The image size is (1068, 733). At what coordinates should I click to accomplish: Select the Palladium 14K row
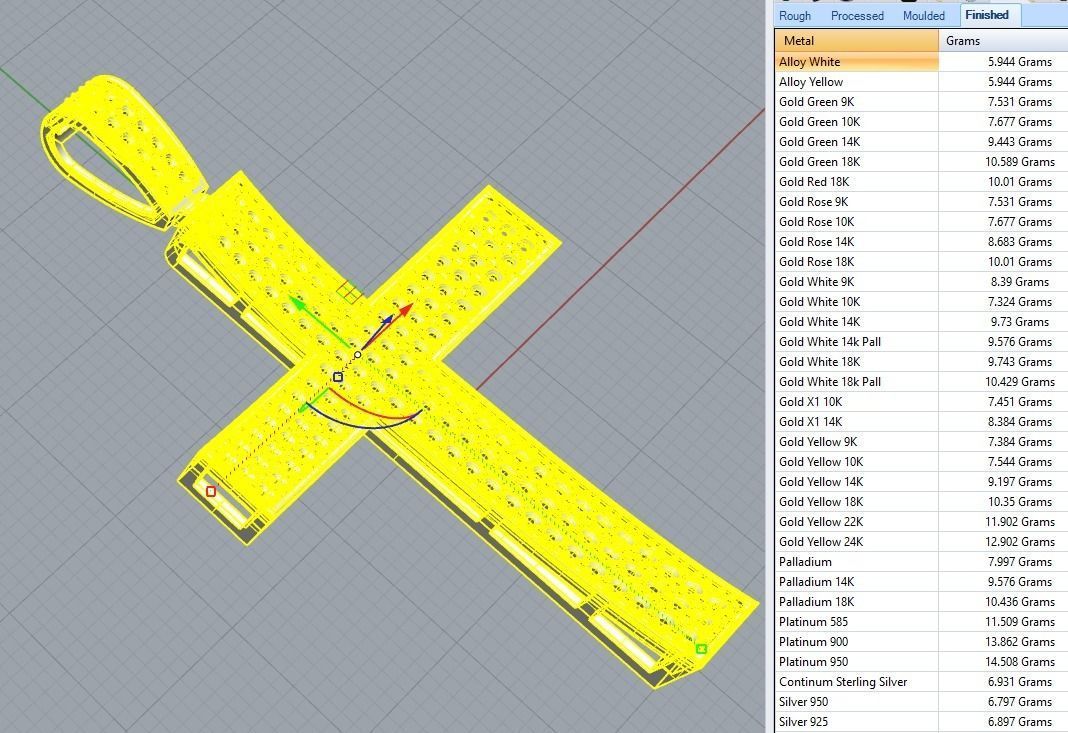[x=922, y=581]
